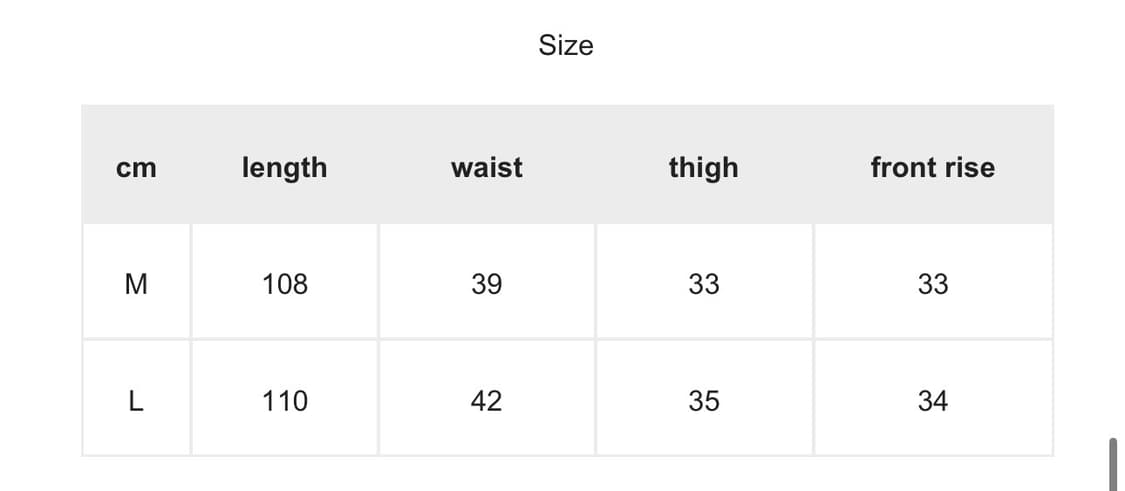Viewport: 1125px width, 491px height.
Task: Click the front rise value 34 for L
Action: point(933,402)
